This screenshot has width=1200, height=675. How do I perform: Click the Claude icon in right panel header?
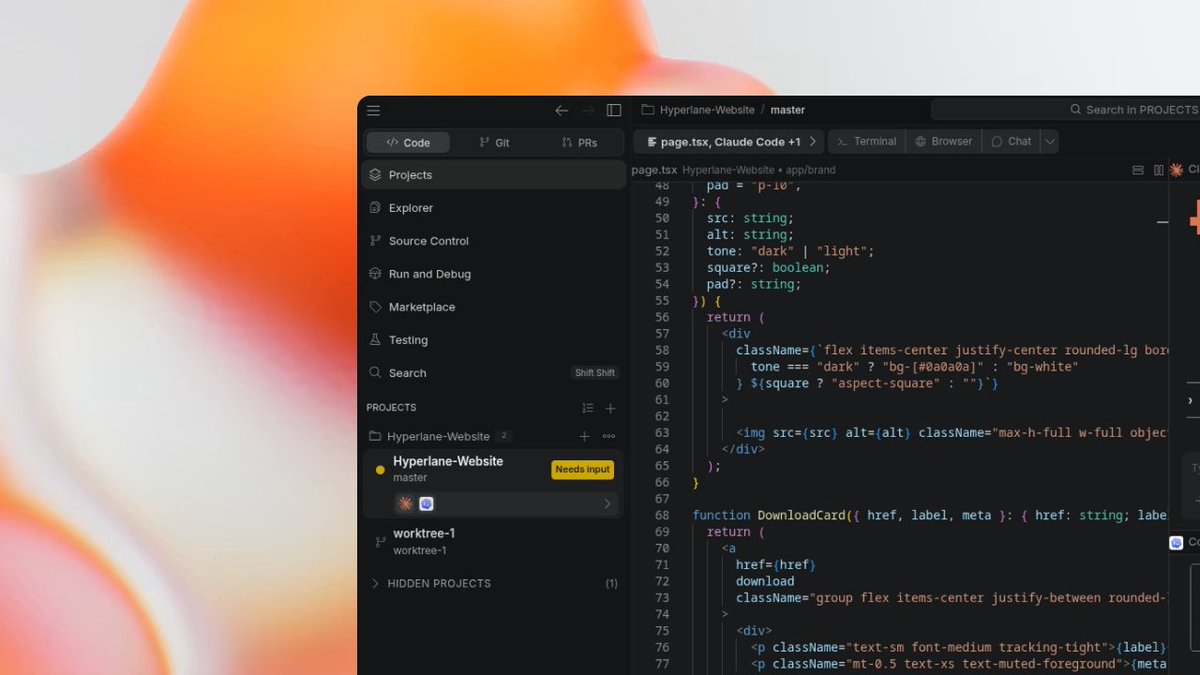1177,170
